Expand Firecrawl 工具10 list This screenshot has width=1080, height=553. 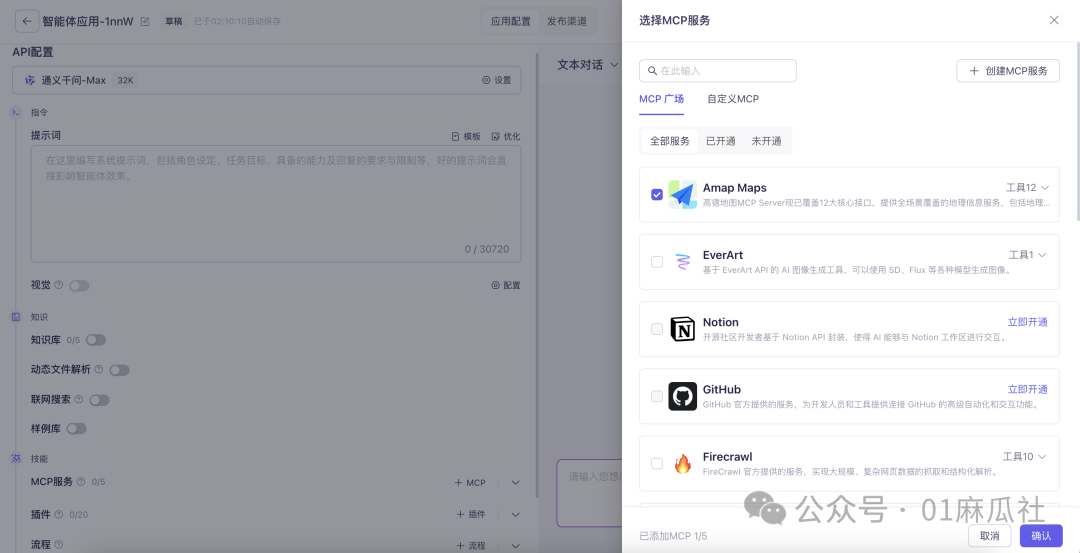[1025, 457]
